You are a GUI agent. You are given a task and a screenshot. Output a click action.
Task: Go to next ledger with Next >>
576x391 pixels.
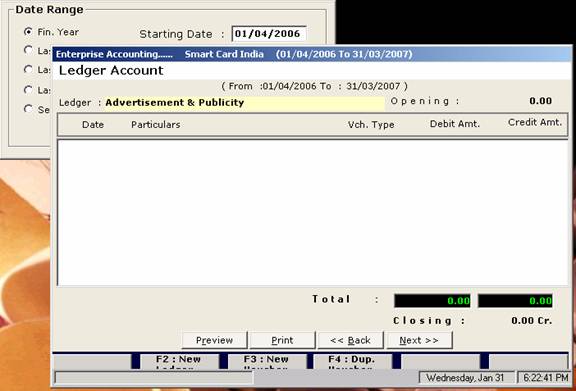419,340
